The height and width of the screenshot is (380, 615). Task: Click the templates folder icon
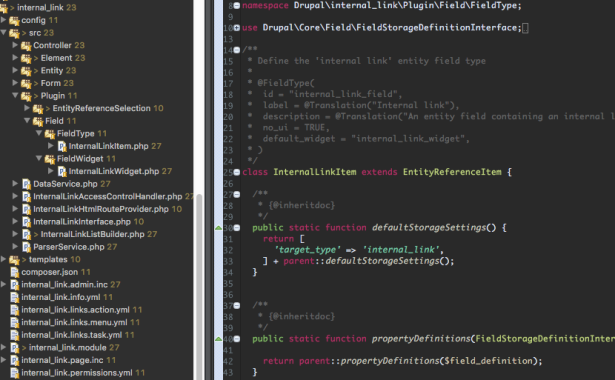coord(14,260)
